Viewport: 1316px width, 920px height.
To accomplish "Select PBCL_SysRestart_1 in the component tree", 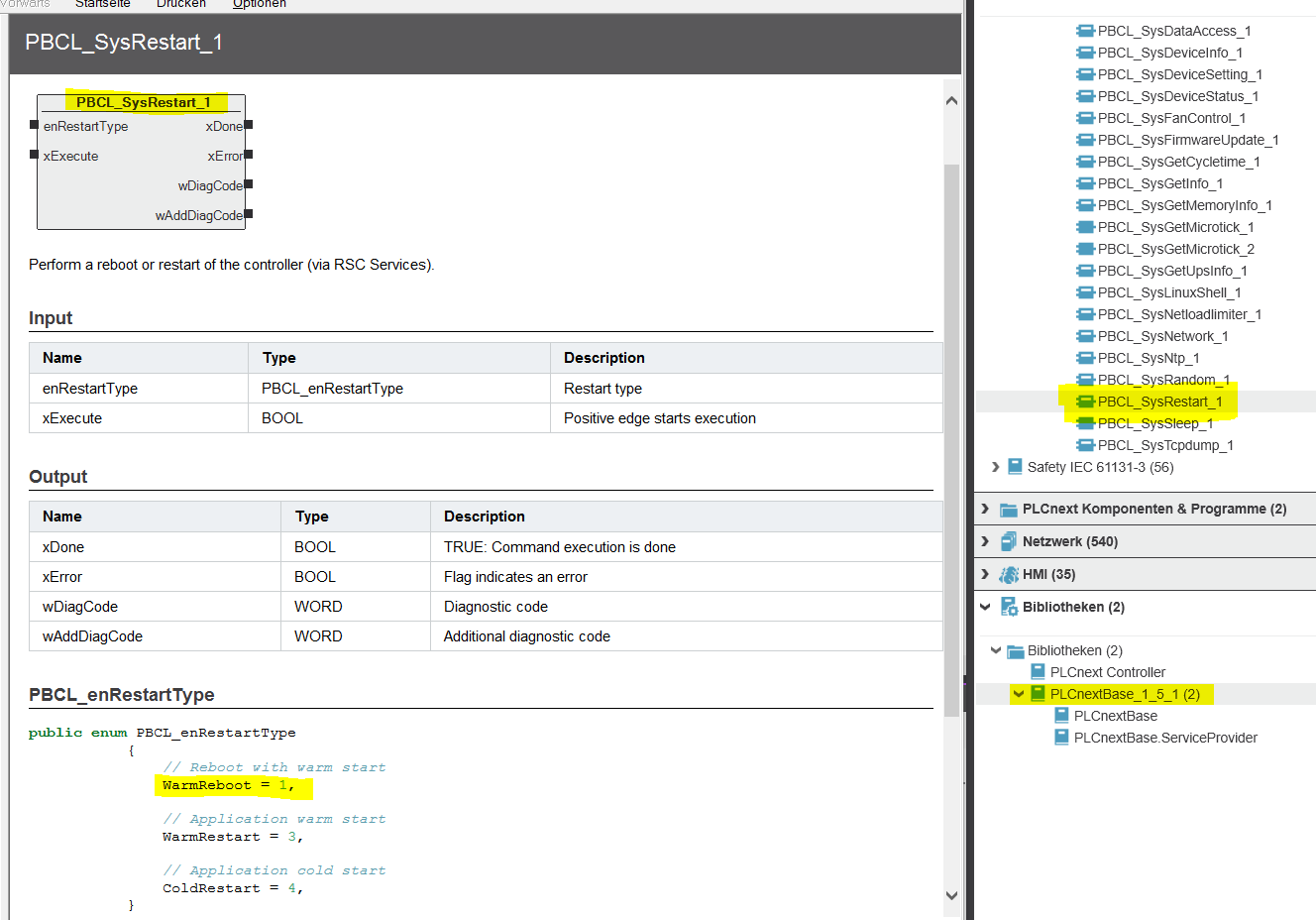I will pyautogui.click(x=1159, y=402).
